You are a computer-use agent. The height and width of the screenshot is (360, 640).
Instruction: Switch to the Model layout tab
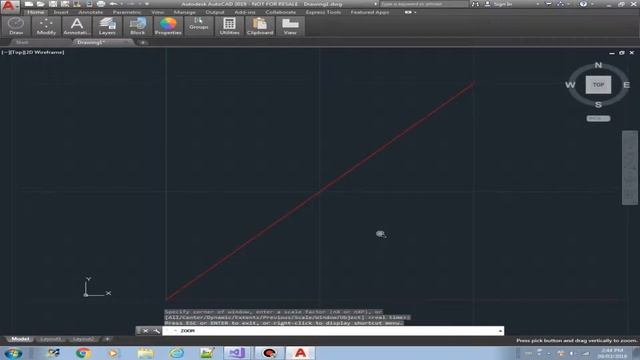tap(20, 339)
